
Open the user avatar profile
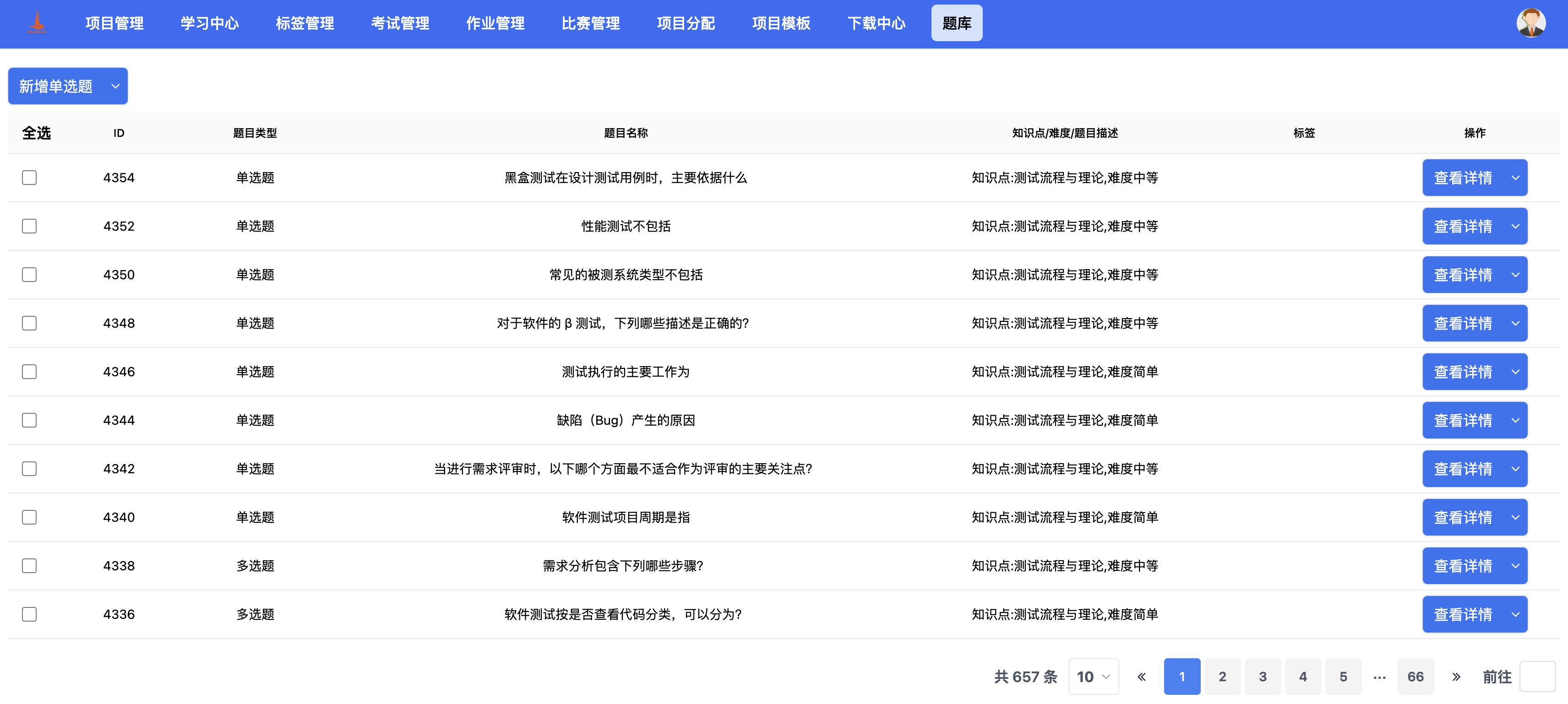click(1530, 22)
